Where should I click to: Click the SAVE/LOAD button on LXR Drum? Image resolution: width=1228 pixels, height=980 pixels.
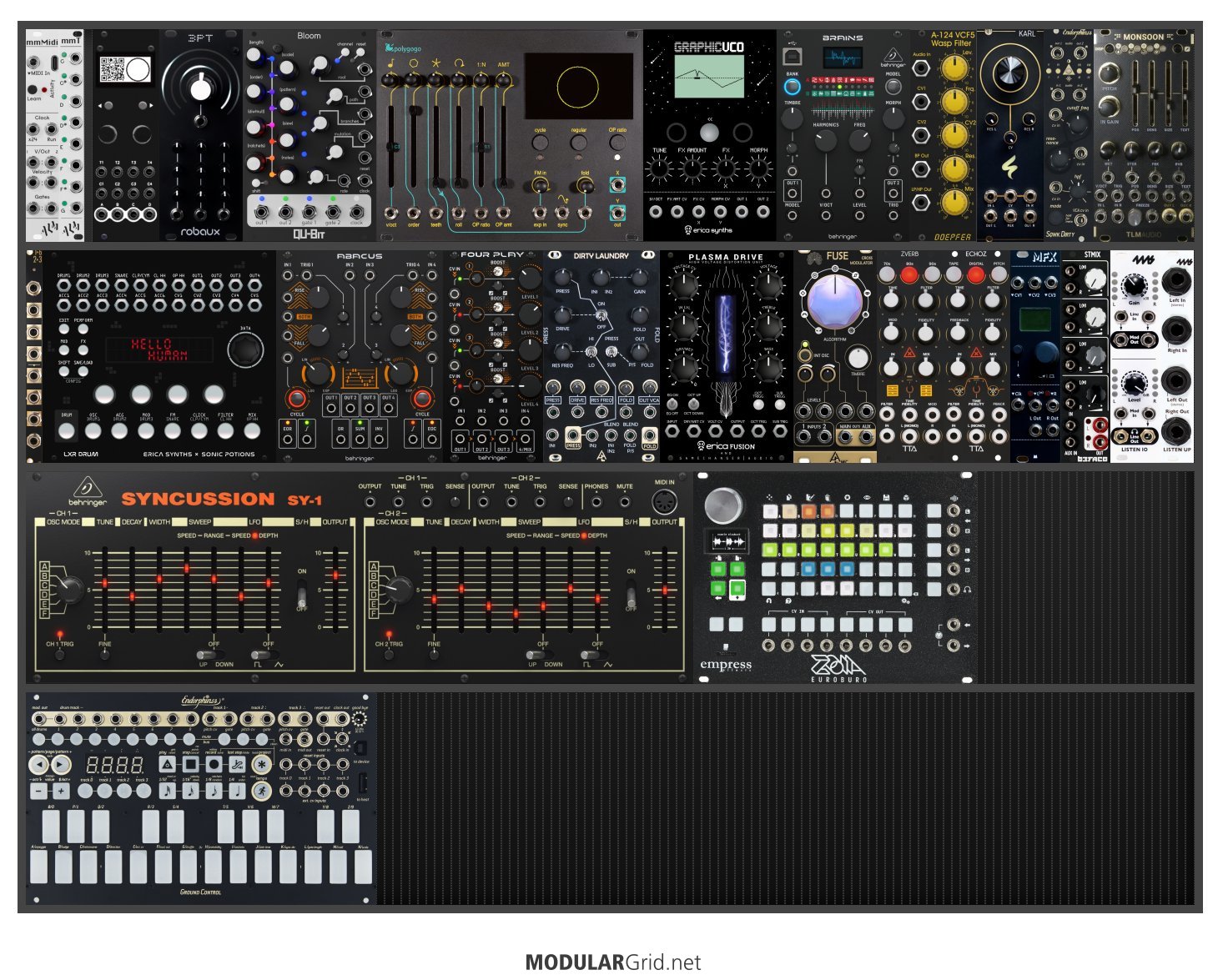pos(83,370)
